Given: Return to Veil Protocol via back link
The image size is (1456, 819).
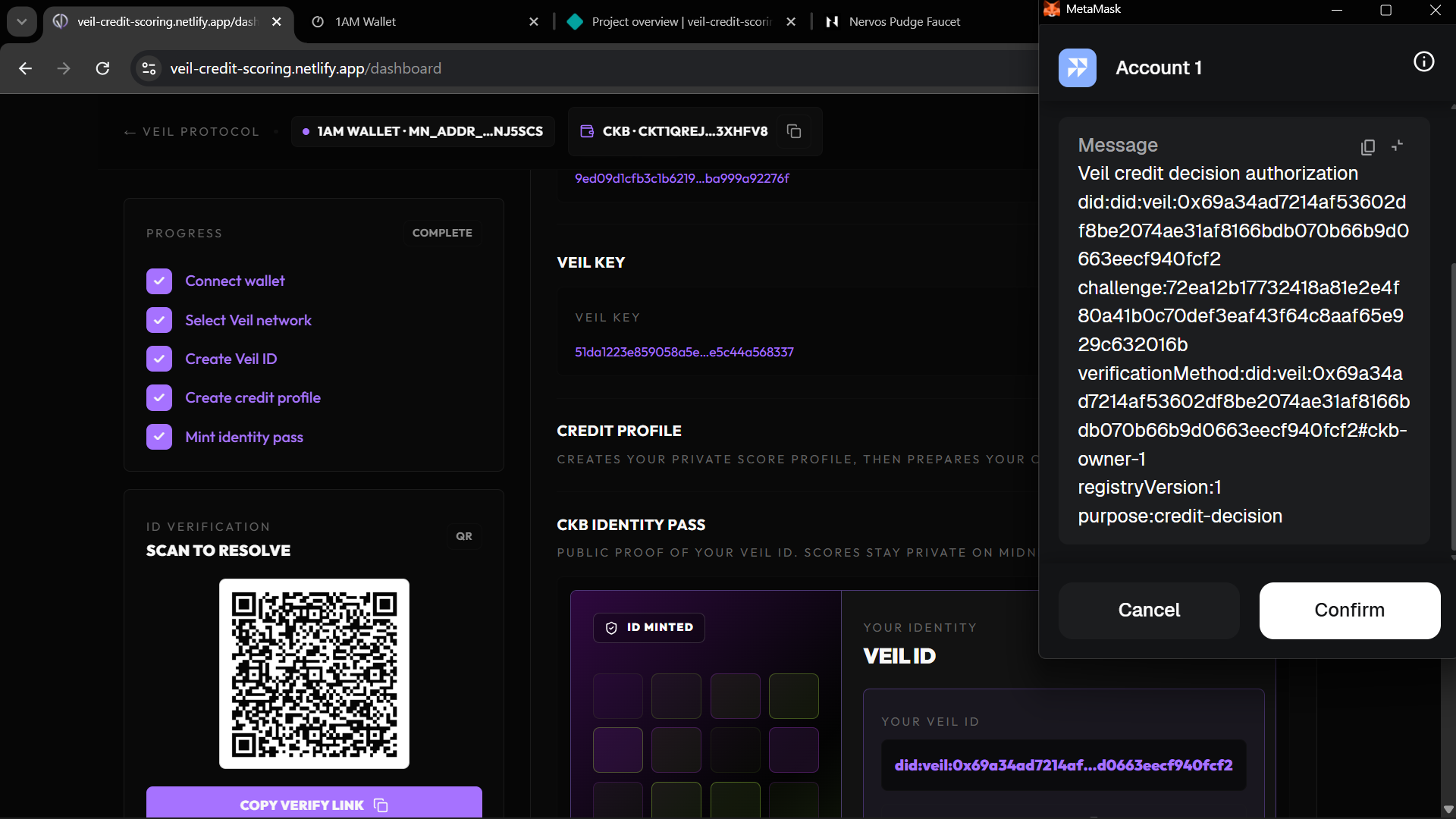Looking at the screenshot, I should 192,132.
